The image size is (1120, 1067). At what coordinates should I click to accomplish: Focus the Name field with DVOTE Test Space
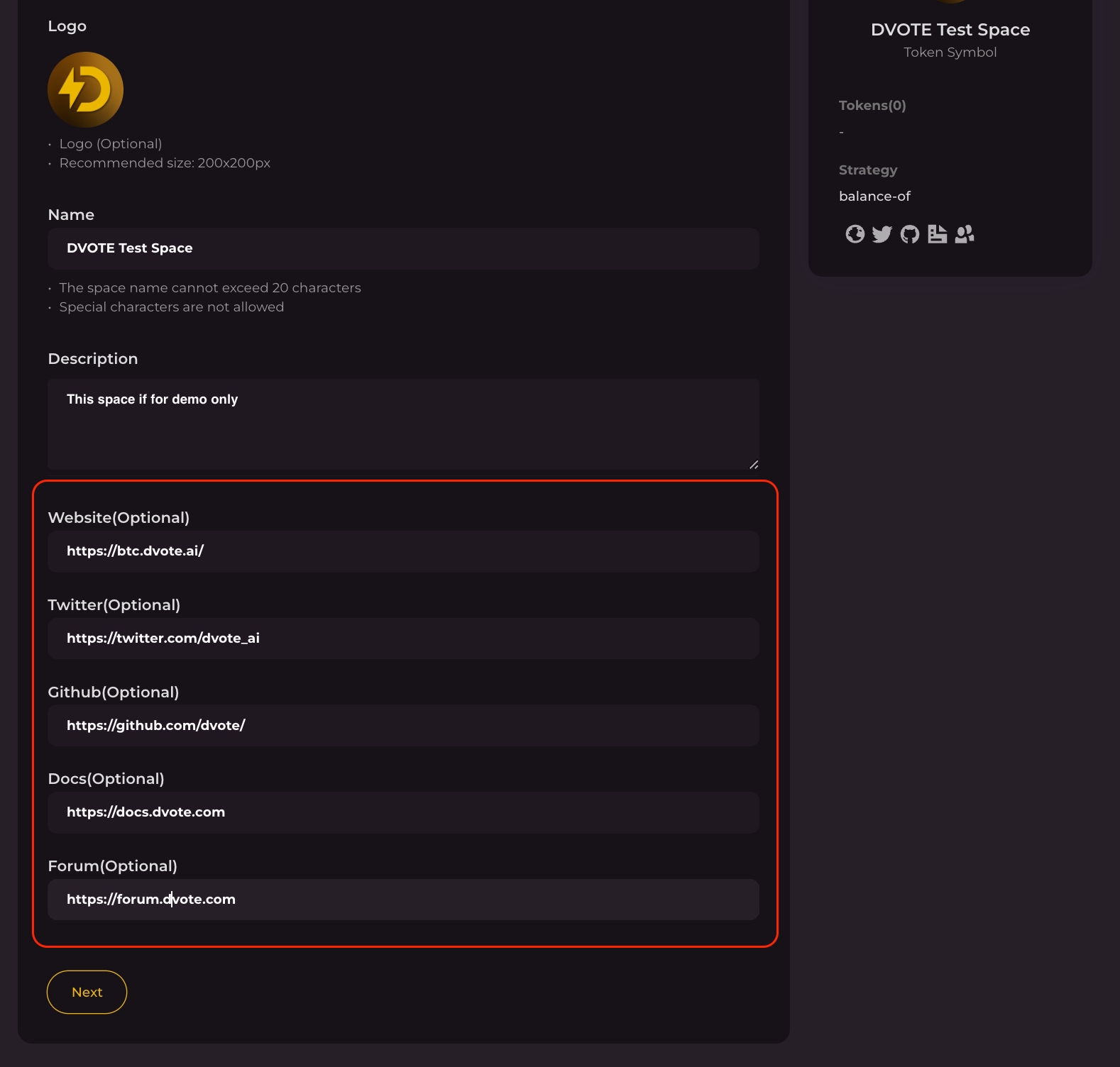[x=403, y=248]
